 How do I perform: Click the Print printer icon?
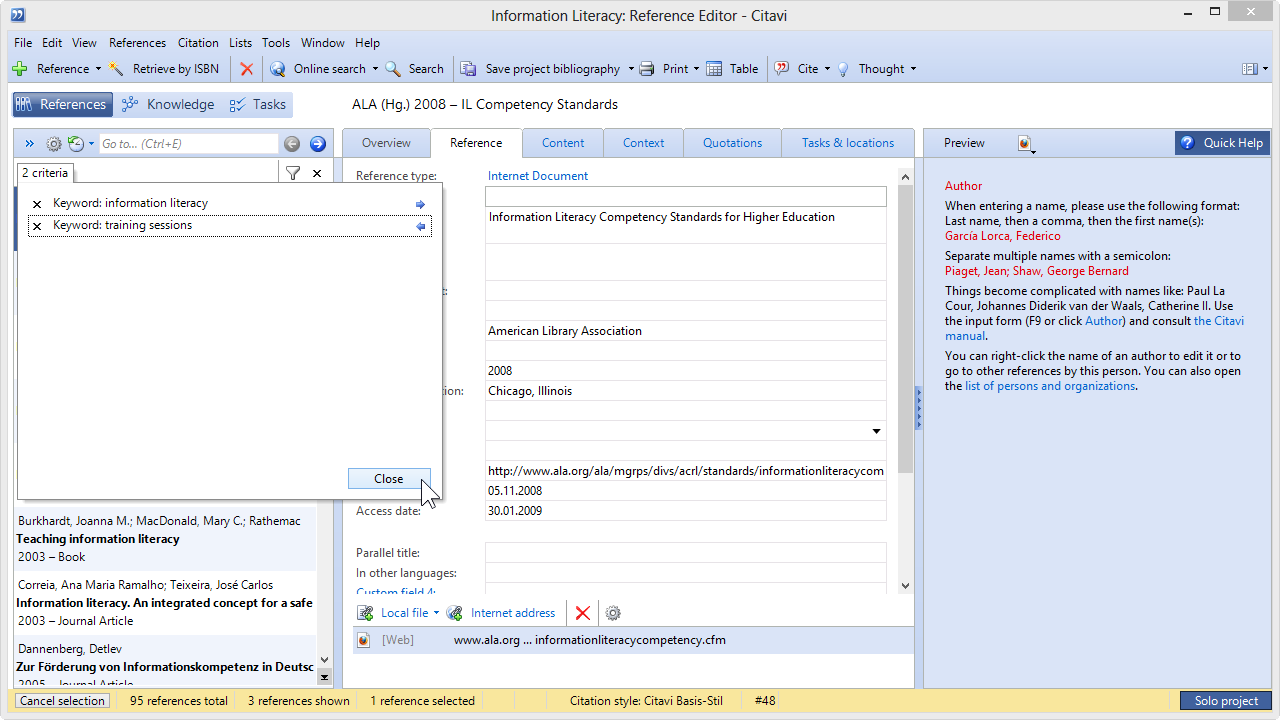[x=647, y=69]
